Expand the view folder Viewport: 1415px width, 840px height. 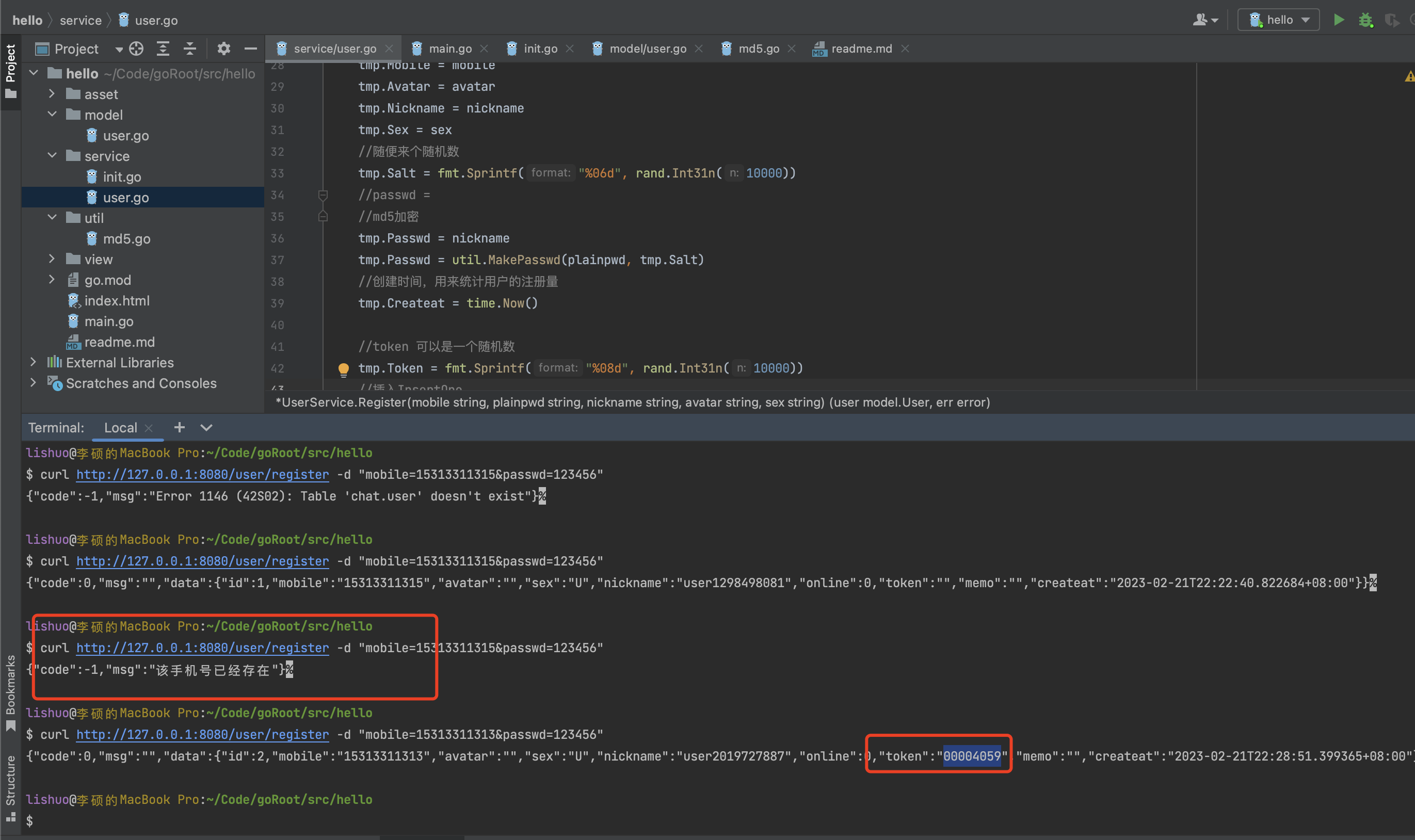point(52,259)
